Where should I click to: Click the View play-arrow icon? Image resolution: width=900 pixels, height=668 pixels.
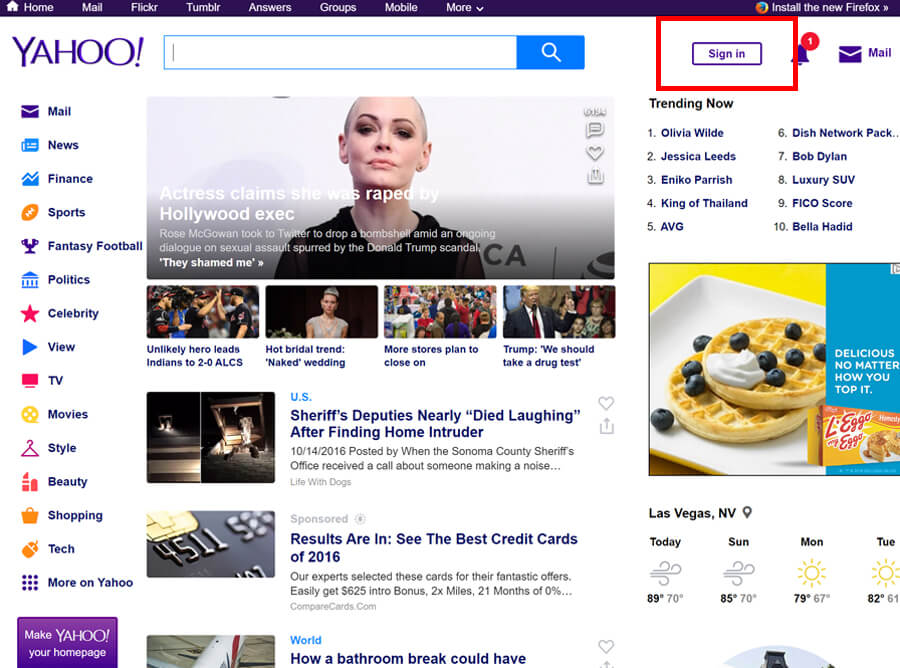[x=30, y=347]
